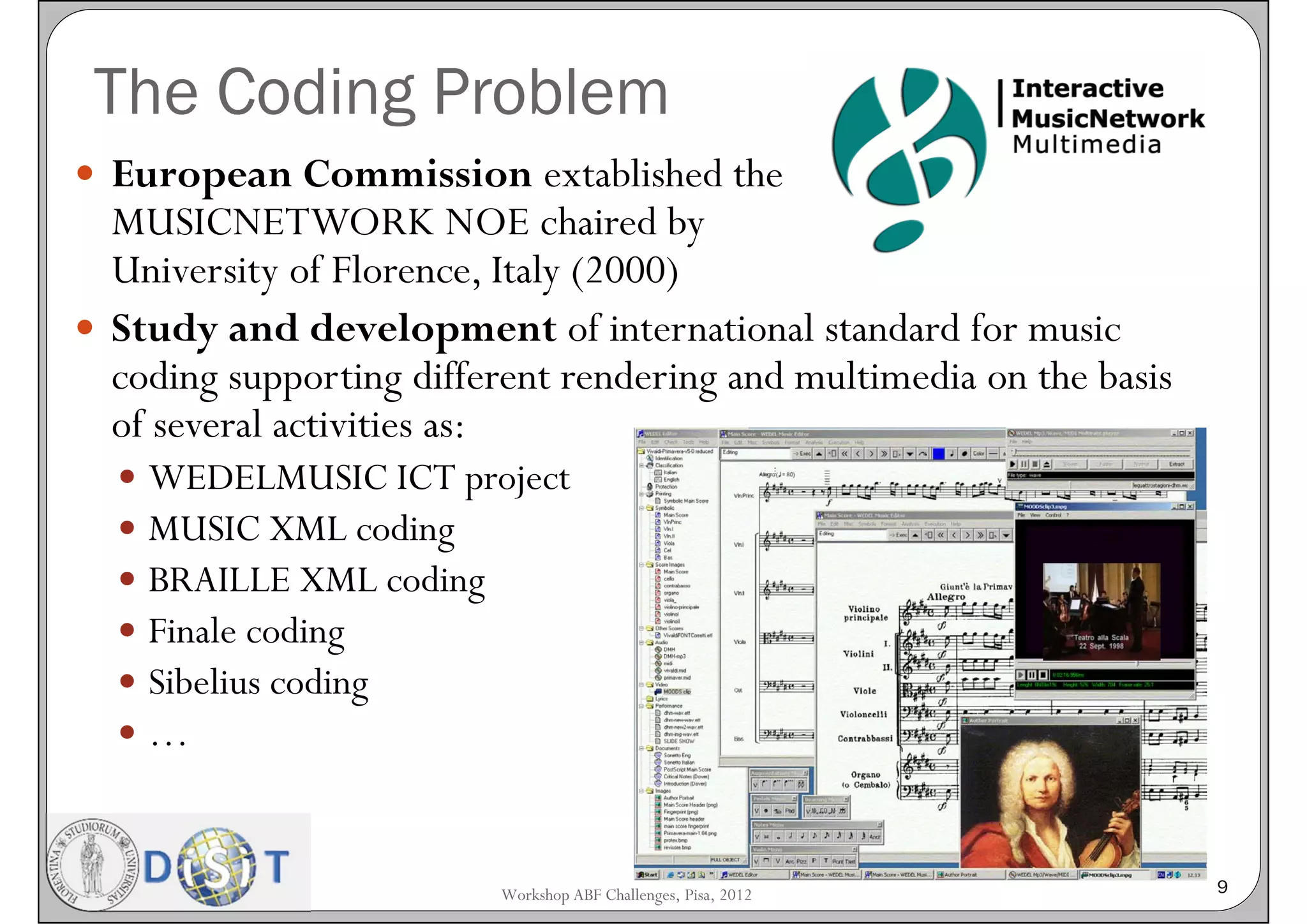Click Internet Explorer quick launch icon
Viewport: 1307px width, 924px height.
(671, 874)
